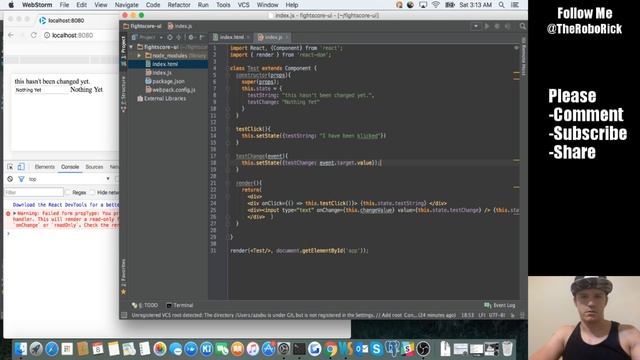Click 'this hasn't been changed yet.' text on page
Screen dimensions: 640x360
(52, 81)
